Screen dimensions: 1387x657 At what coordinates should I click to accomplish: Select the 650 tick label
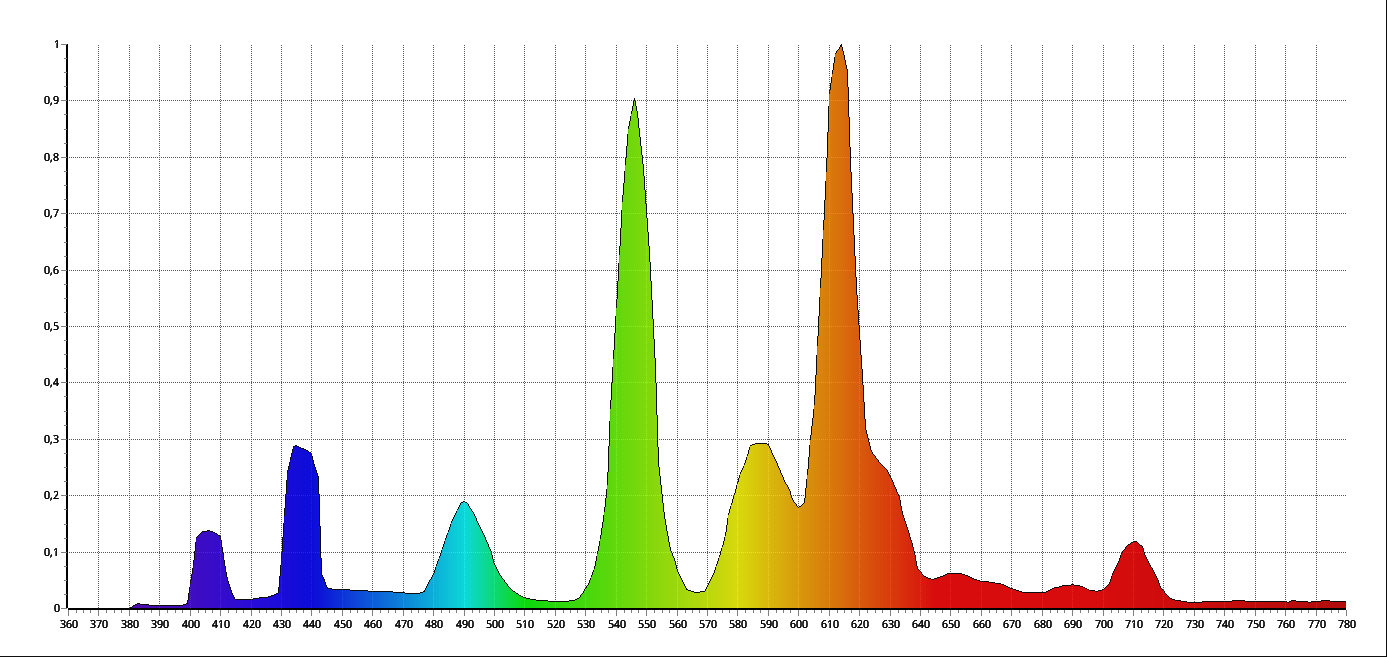click(x=952, y=625)
